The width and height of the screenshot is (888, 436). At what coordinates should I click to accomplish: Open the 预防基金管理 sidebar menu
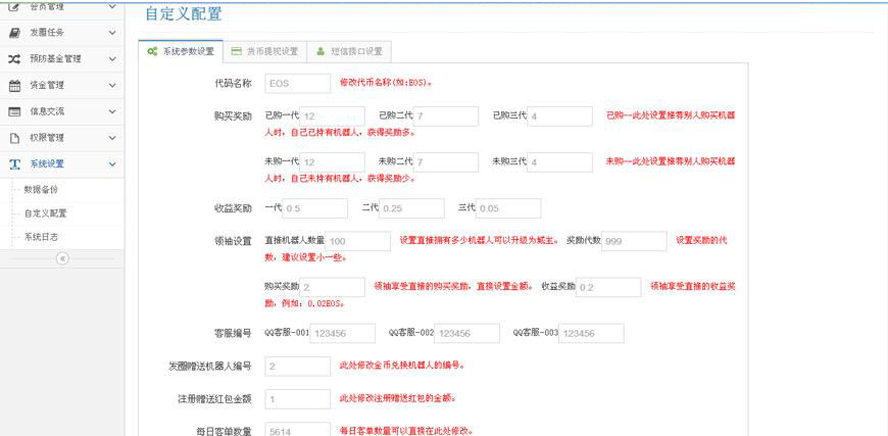[62, 59]
